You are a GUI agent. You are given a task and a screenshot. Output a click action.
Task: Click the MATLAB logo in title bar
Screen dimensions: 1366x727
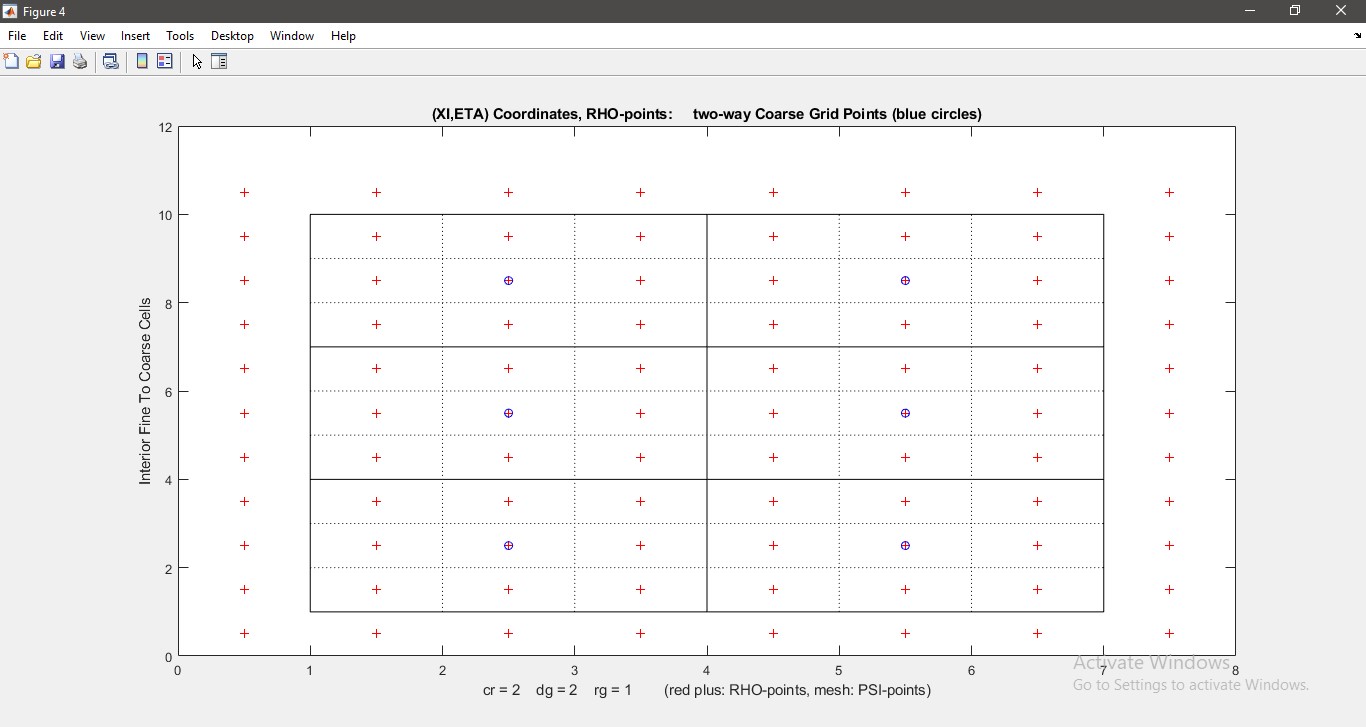10,11
